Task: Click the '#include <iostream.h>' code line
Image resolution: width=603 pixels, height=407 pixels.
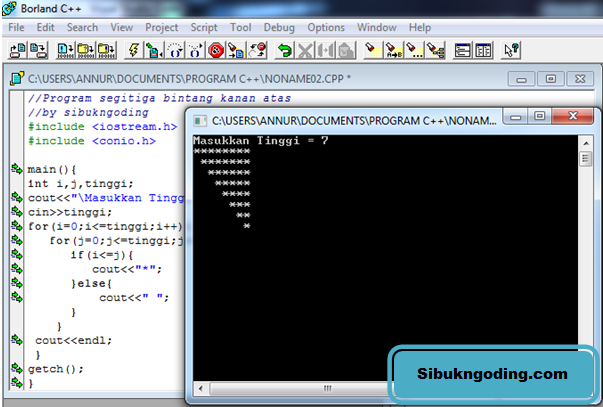Action: (102, 127)
